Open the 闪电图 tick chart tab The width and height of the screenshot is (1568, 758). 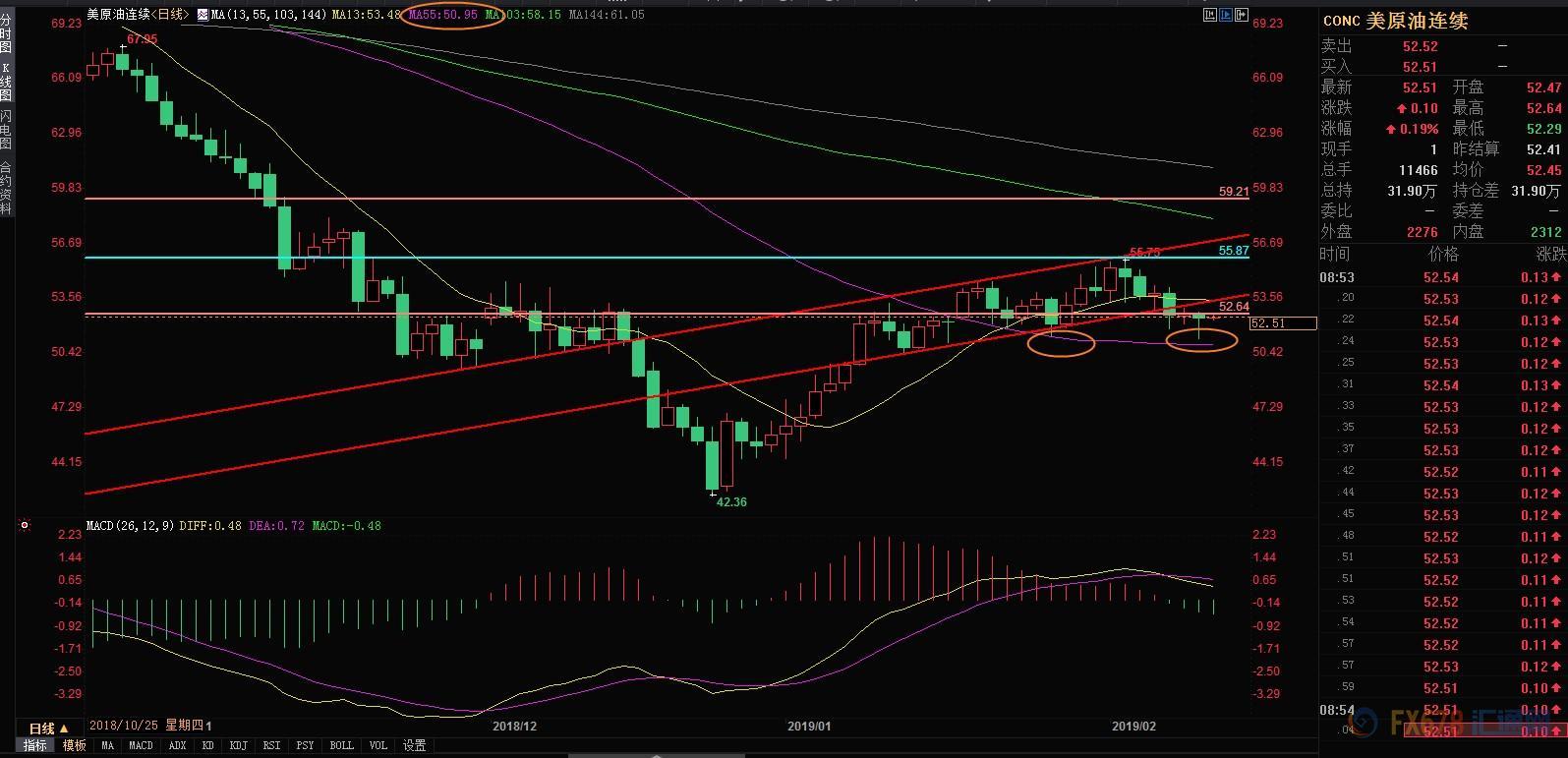pyautogui.click(x=6, y=130)
